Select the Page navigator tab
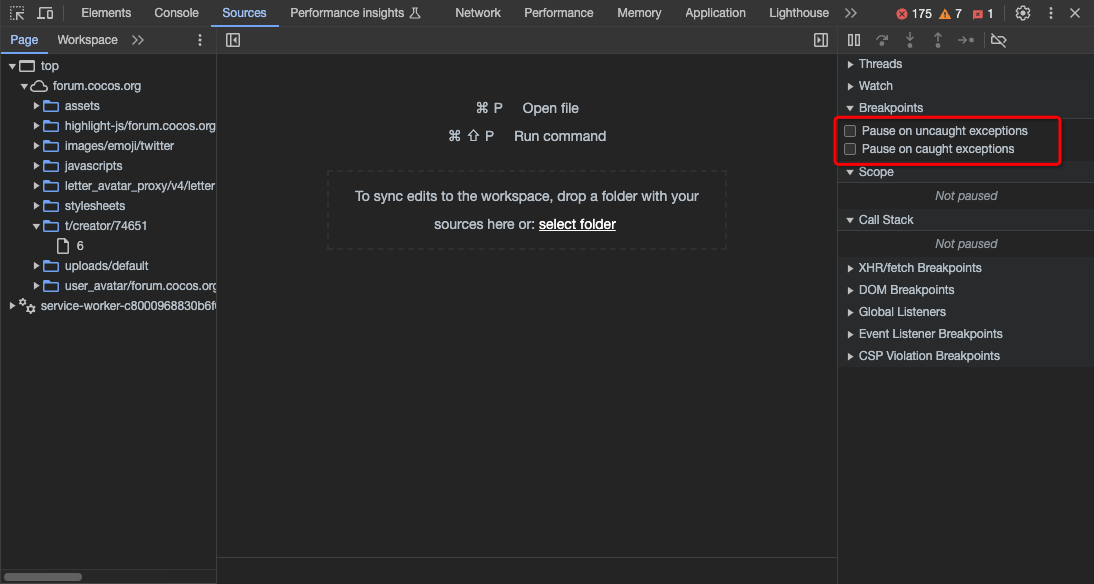 (x=24, y=40)
